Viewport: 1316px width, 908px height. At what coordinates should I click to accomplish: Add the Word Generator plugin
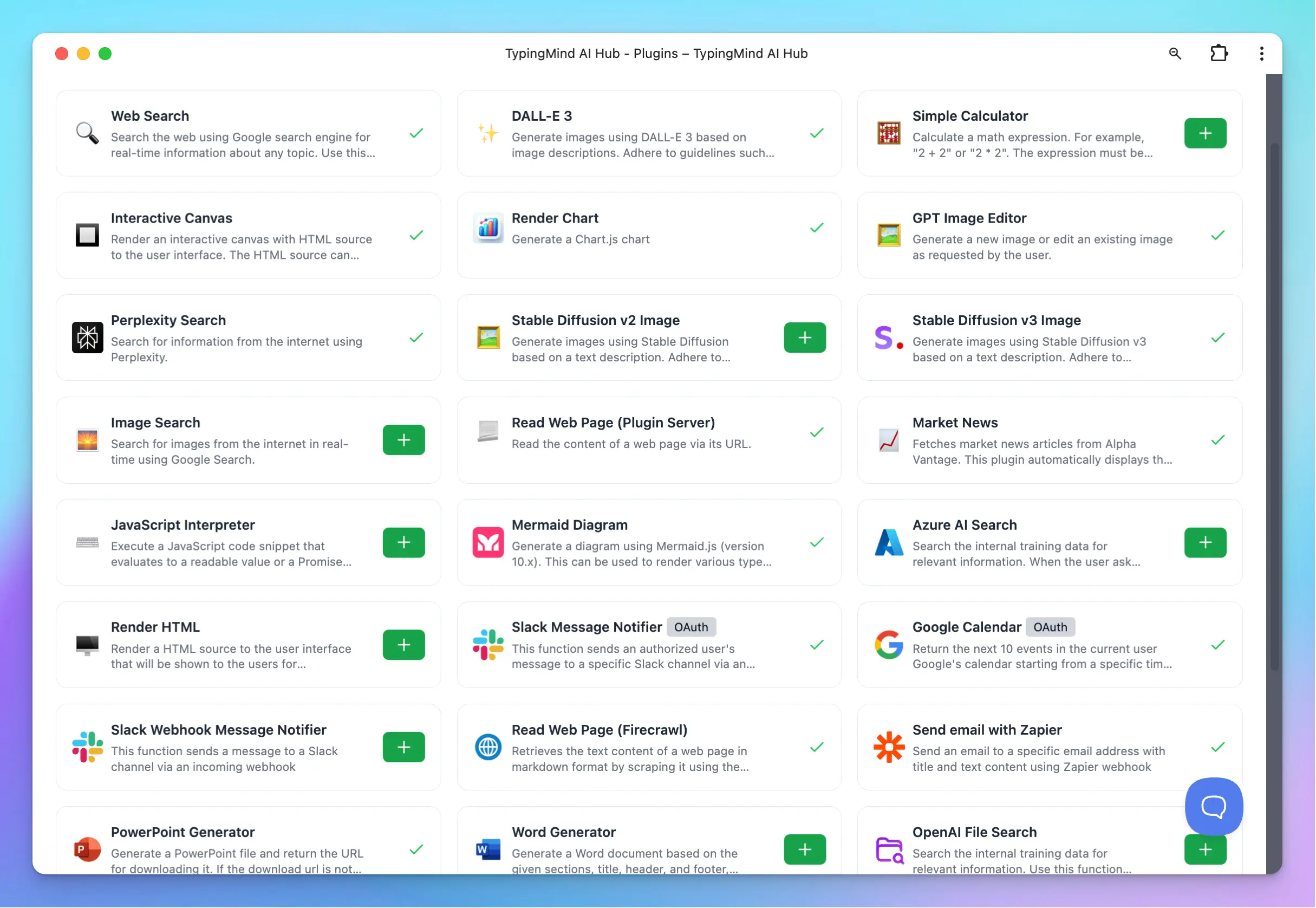tap(805, 850)
